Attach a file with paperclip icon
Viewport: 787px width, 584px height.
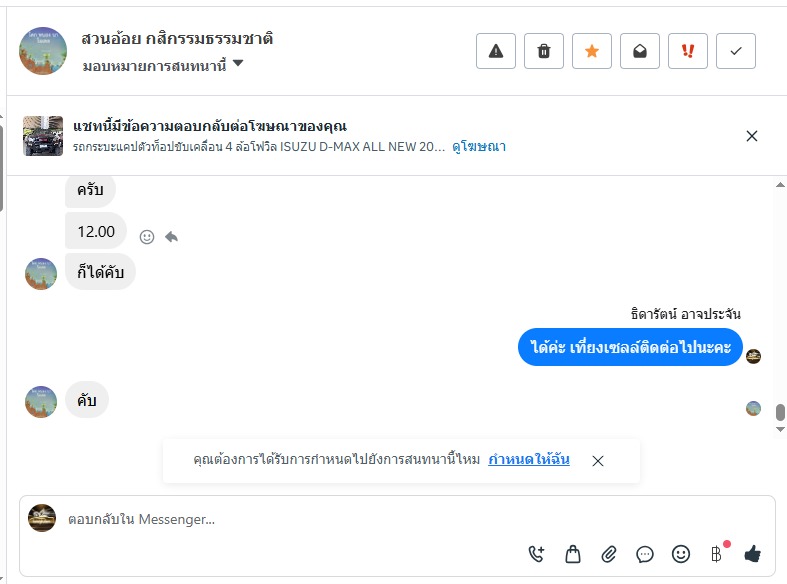(x=609, y=554)
